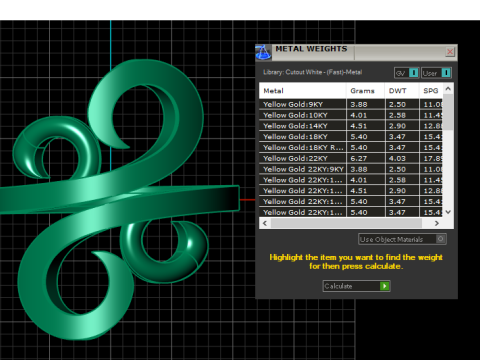
Task: Click the 2.58 DWT cell for 10KY
Action: [x=402, y=115]
